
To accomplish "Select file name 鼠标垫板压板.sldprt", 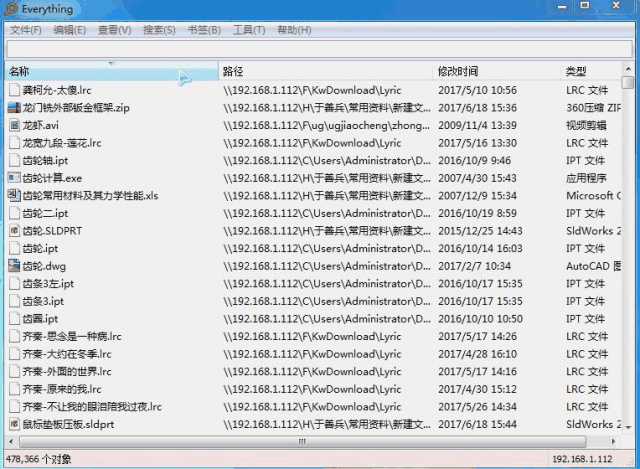I will (x=68, y=425).
